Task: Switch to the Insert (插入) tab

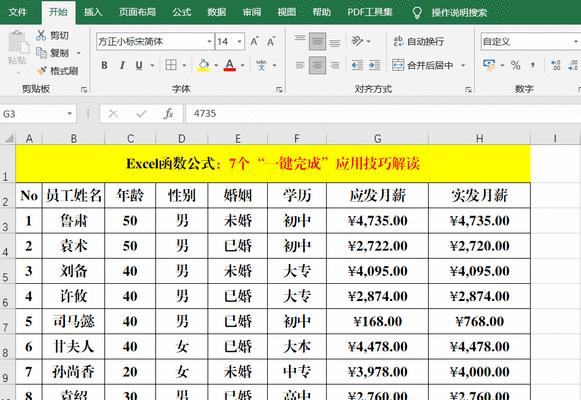Action: (x=93, y=12)
